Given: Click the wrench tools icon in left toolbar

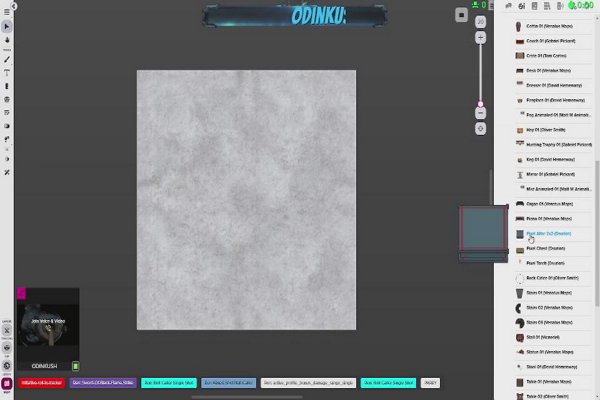Looking at the screenshot, I should tap(7, 173).
